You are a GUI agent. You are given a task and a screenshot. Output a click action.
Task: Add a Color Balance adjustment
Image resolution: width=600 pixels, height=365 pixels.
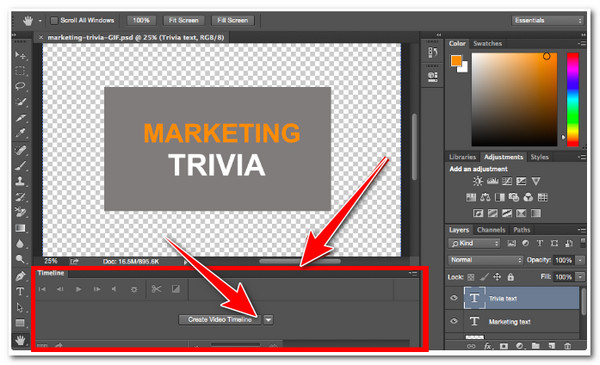click(x=485, y=197)
